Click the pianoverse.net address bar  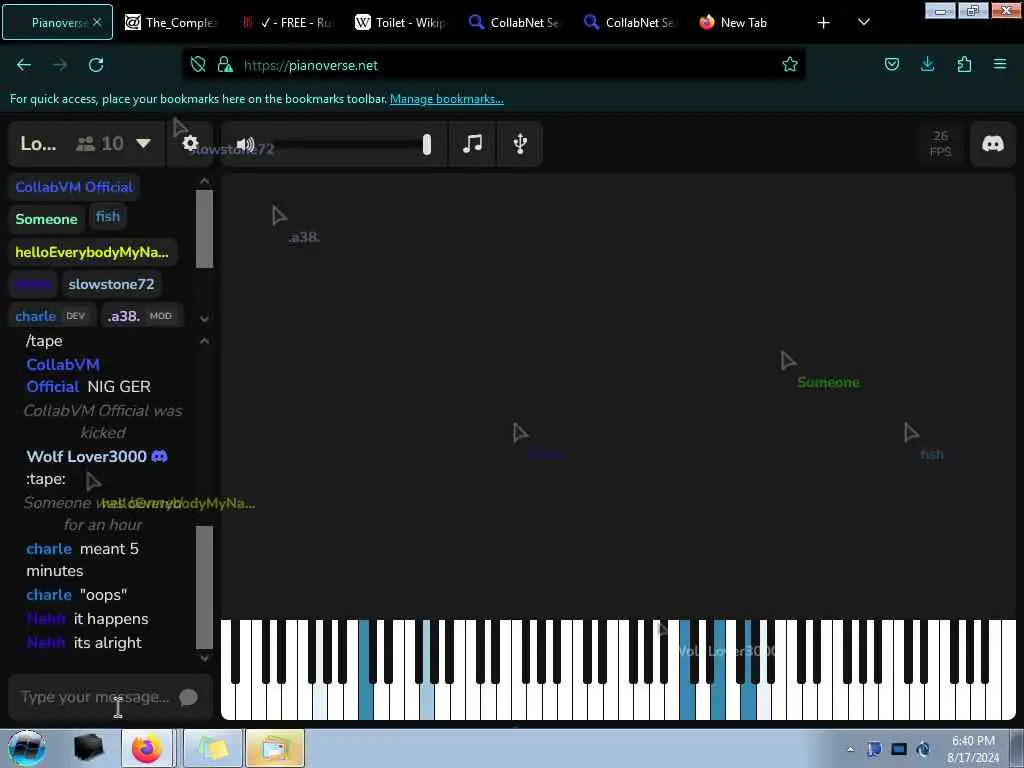point(493,65)
